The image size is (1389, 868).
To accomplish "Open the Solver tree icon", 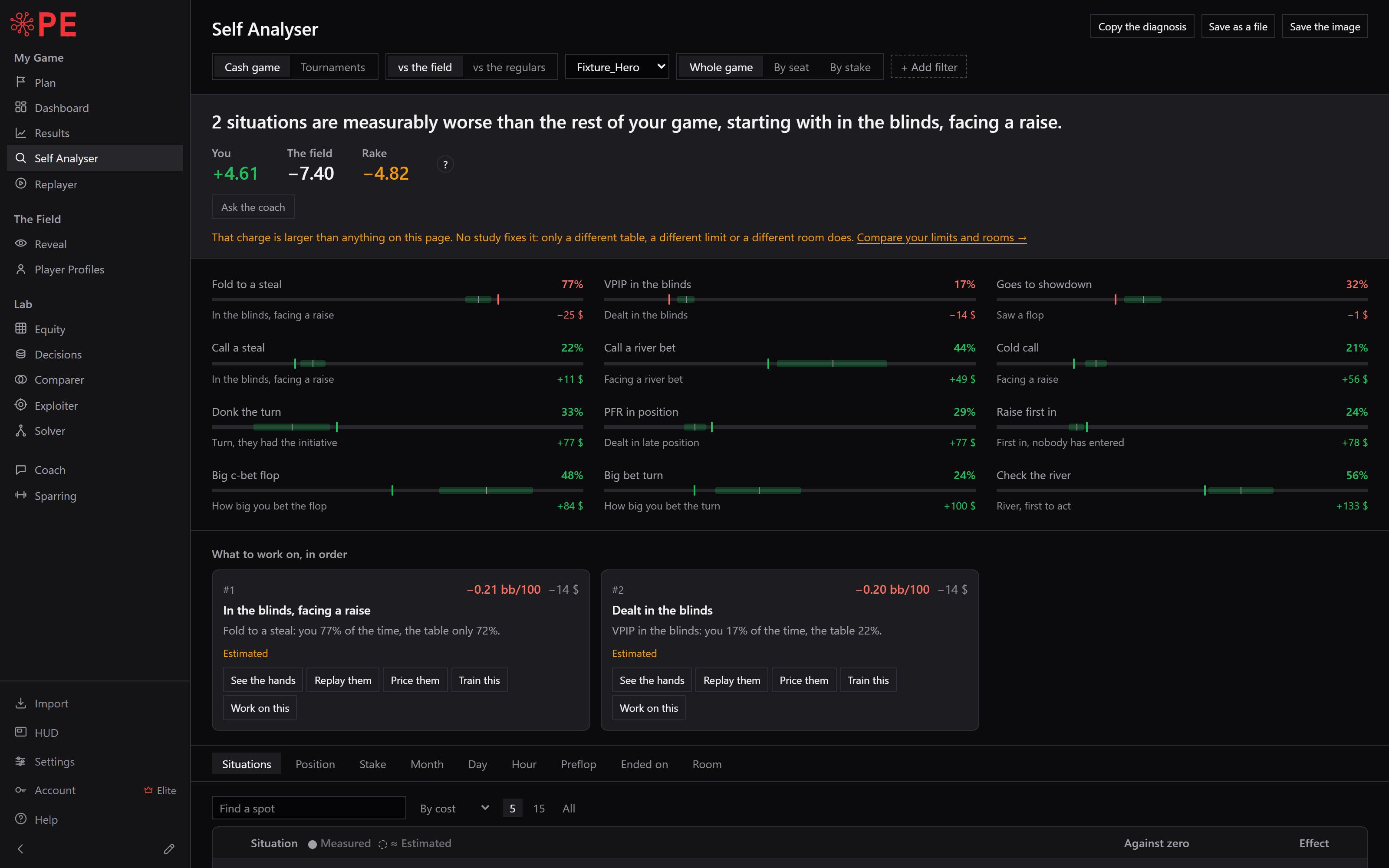I will (x=21, y=430).
